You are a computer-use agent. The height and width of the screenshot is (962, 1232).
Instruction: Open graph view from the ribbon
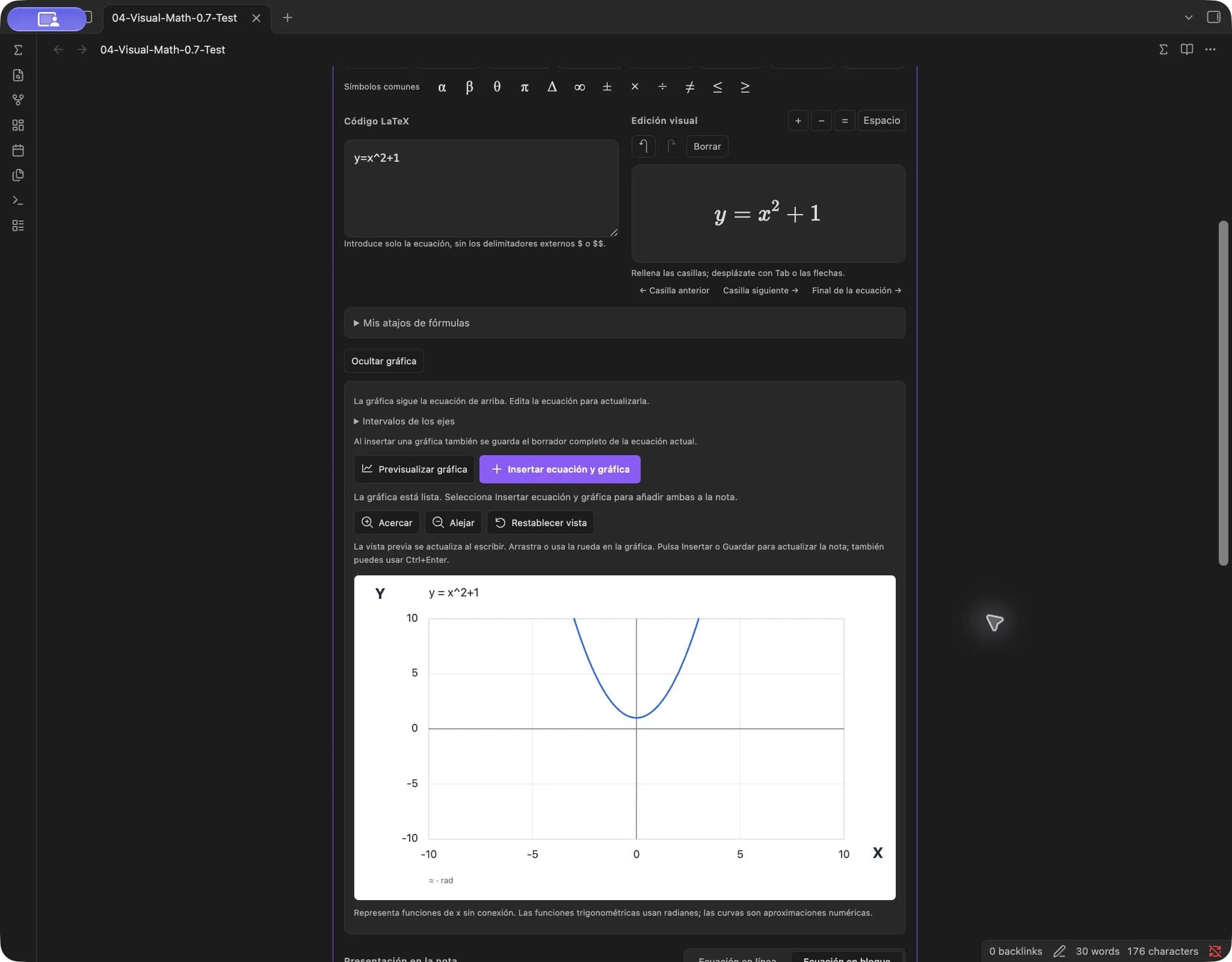click(18, 100)
